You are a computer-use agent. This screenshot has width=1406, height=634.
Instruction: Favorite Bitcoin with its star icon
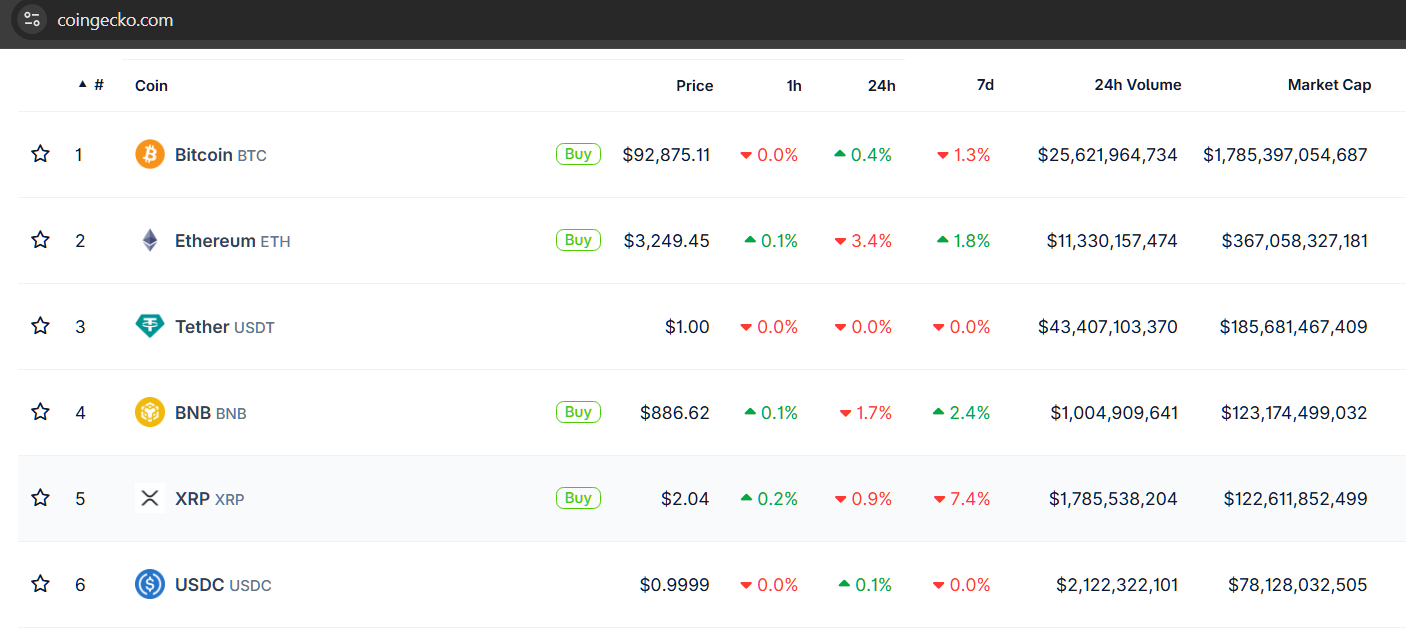[x=40, y=154]
